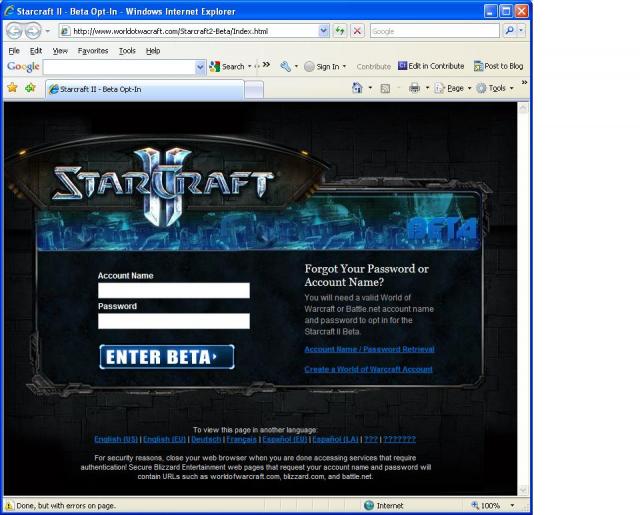Open the Tools gear menu on command bar
Image resolution: width=640 pixels, height=515 pixels.
click(495, 88)
